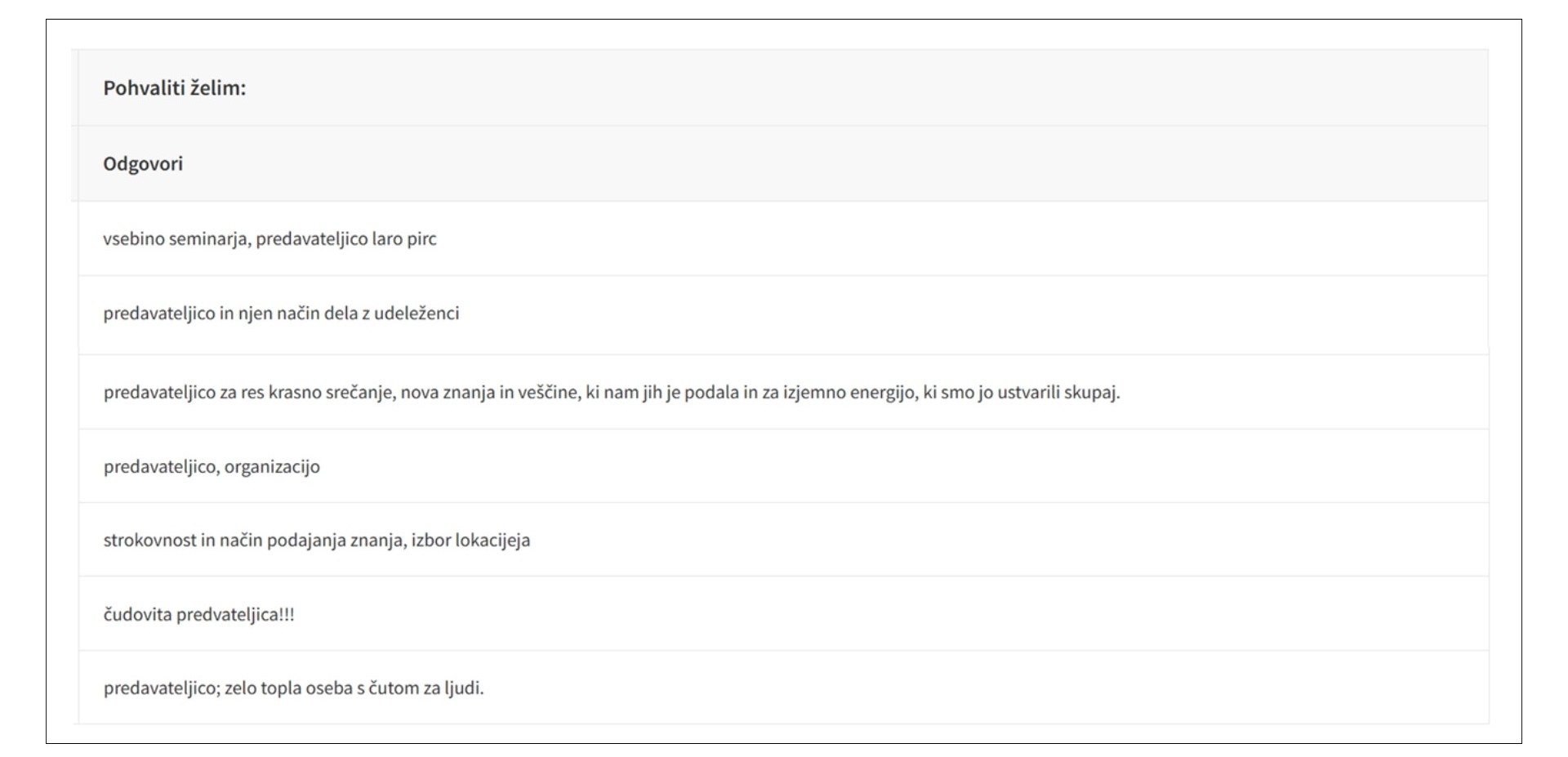Image resolution: width=1568 pixels, height=757 pixels.
Task: Click the 'Pohvaliti želim:' heading
Action: pos(174,88)
